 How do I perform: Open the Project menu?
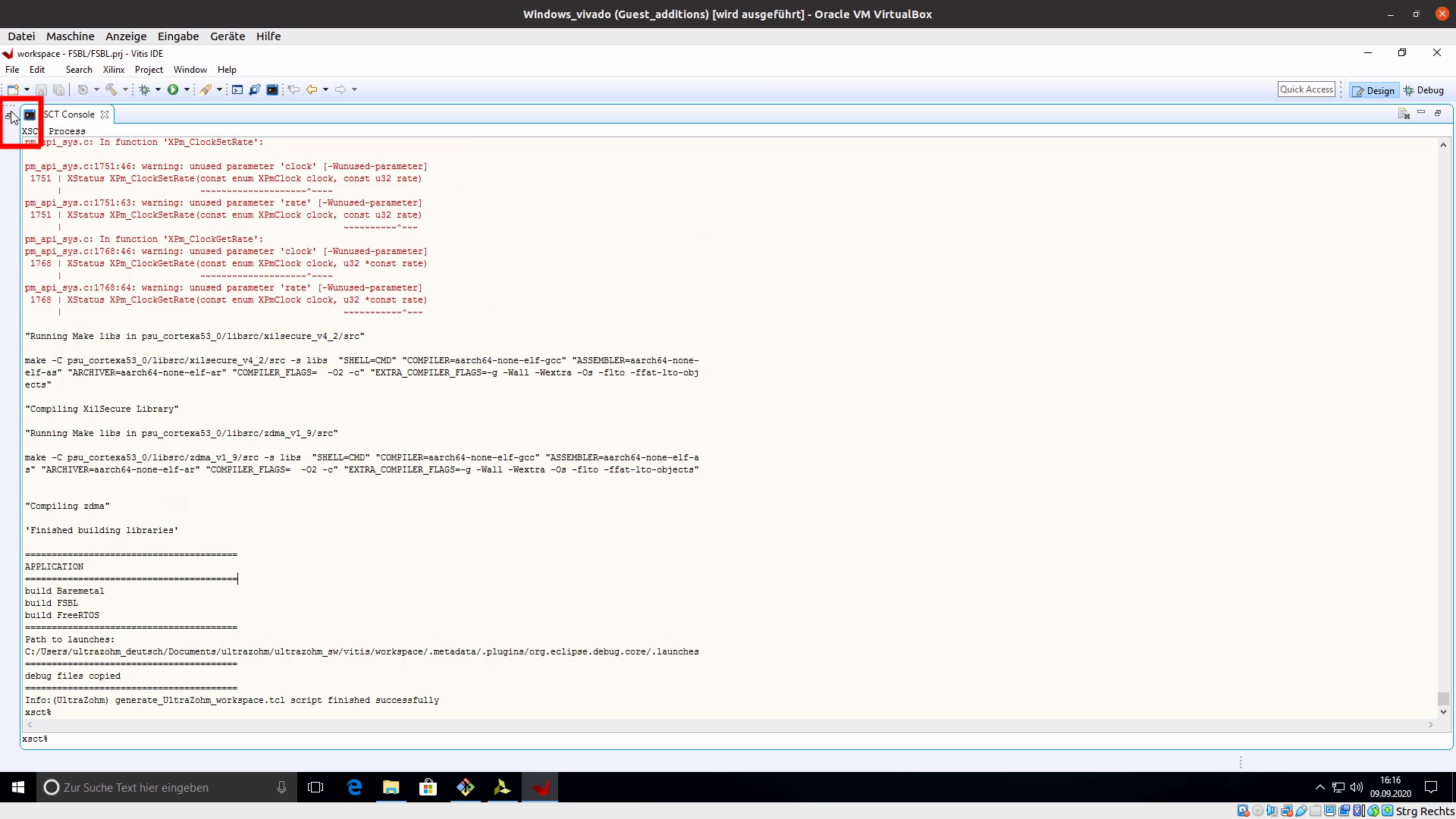coord(149,69)
